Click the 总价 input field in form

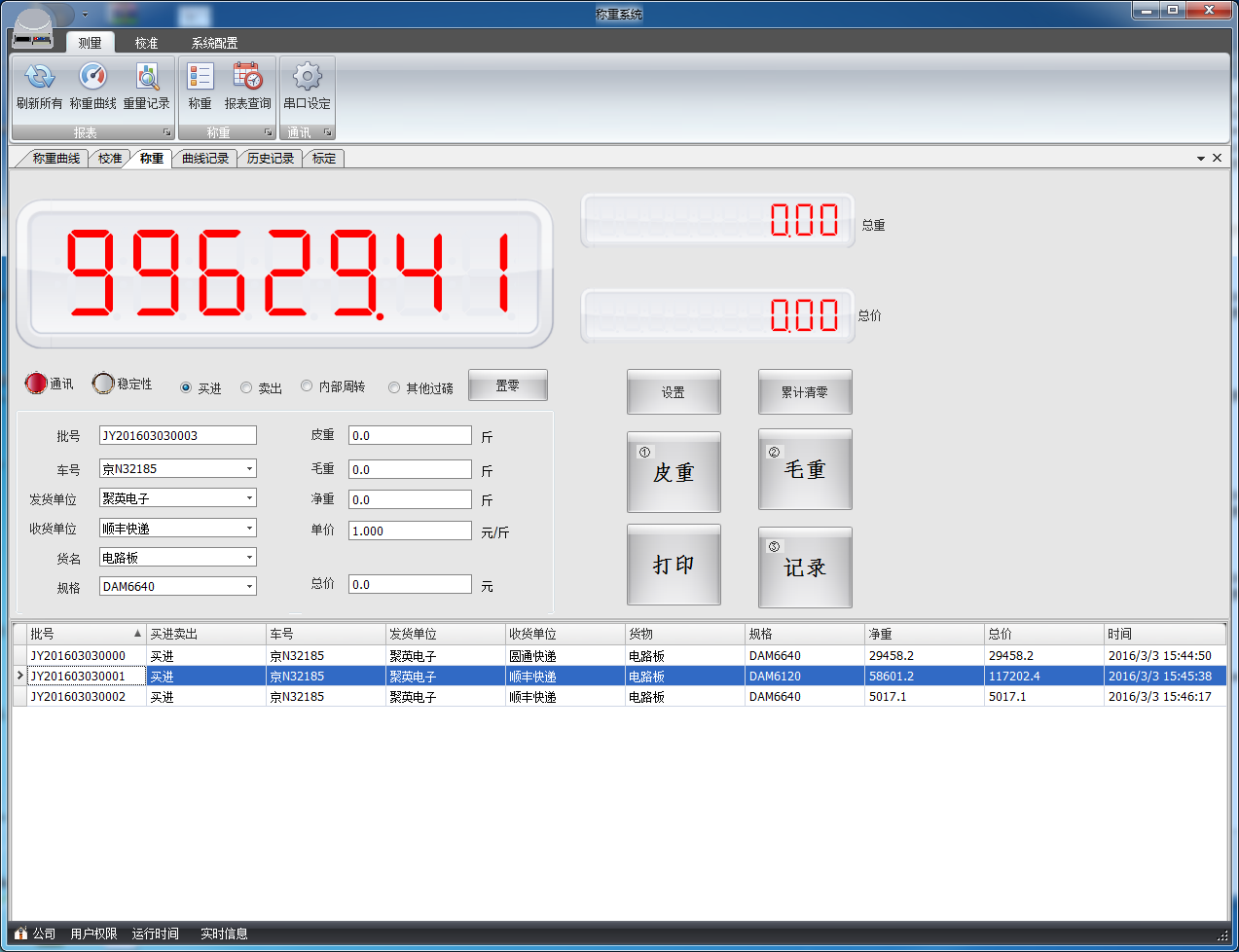[x=410, y=584]
